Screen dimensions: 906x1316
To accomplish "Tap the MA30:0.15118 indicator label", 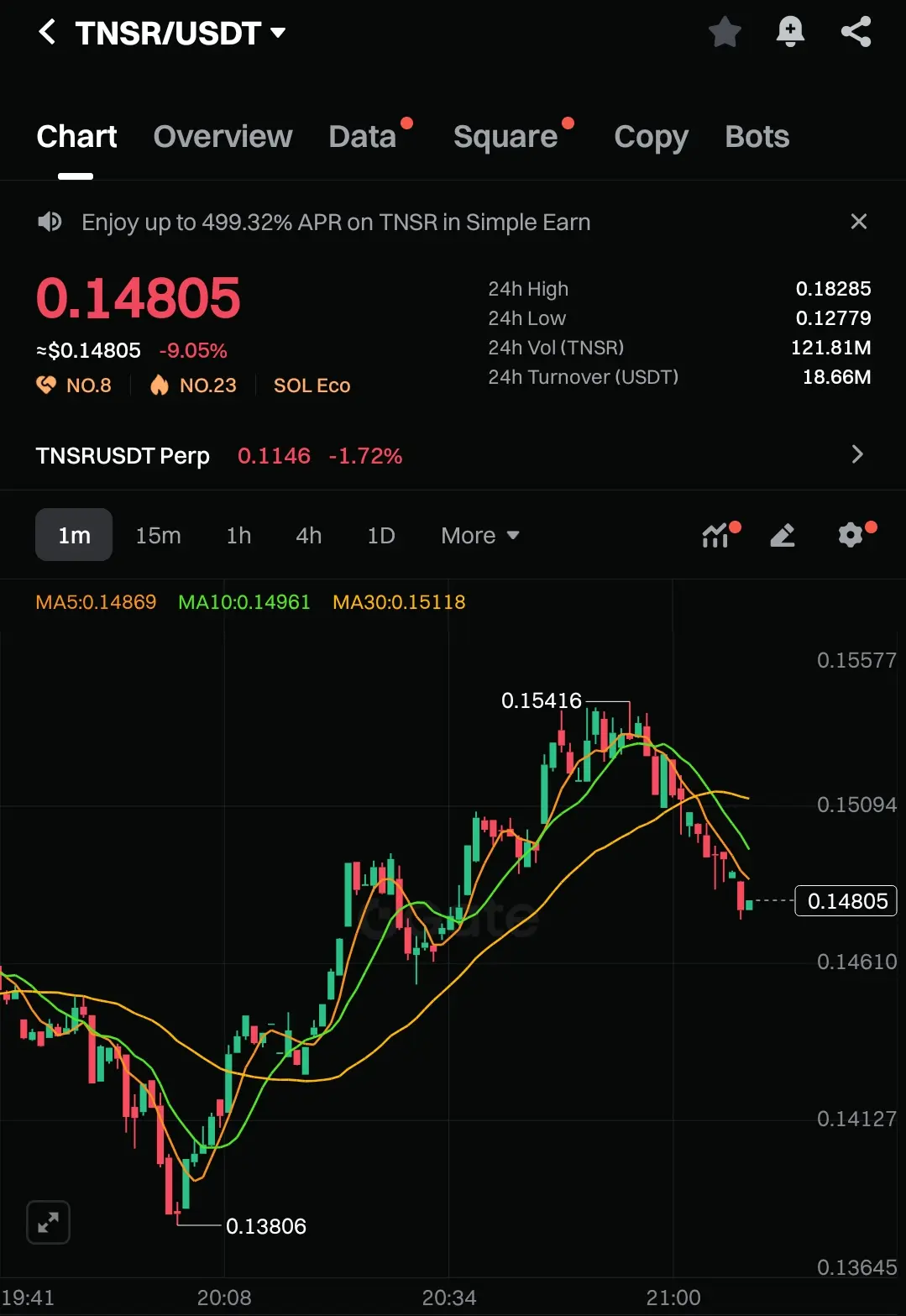I will (x=399, y=602).
